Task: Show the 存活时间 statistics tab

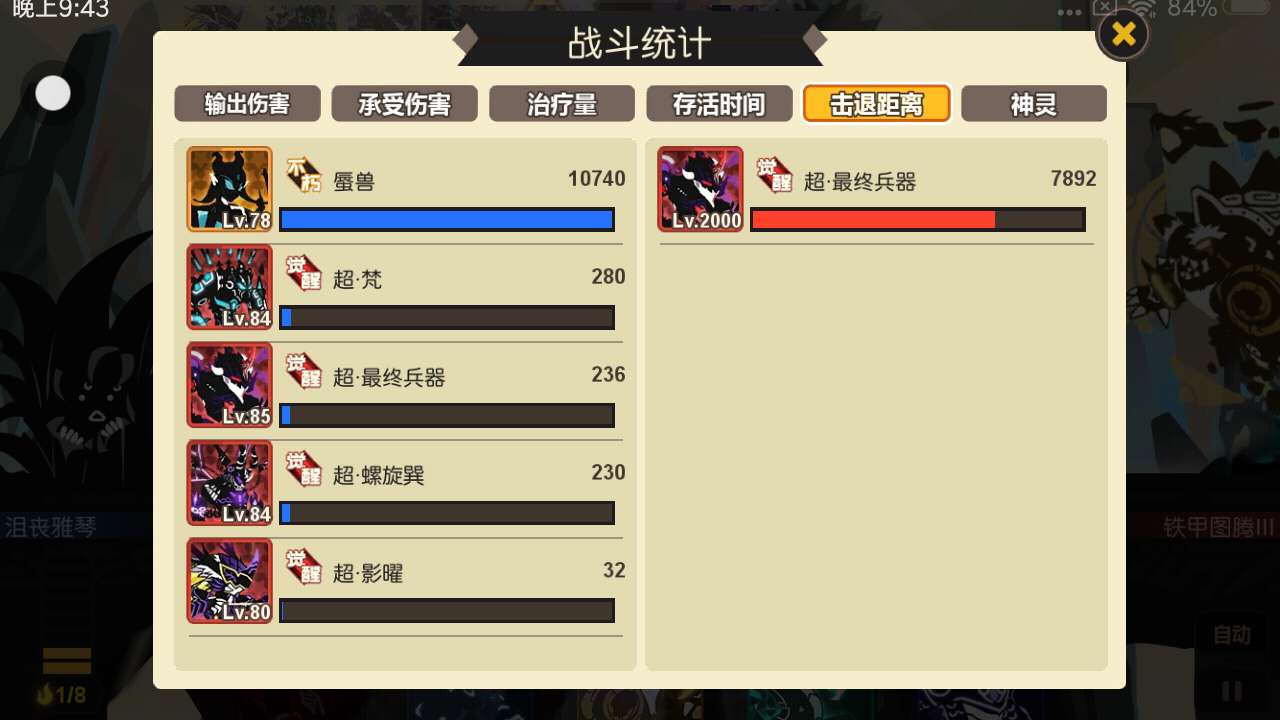Action: pos(719,104)
